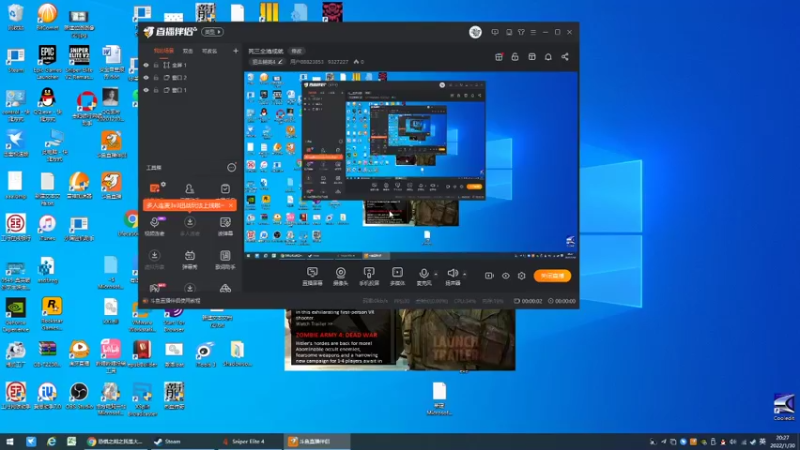The height and width of the screenshot is (450, 800).
Task: Click the orange start-live button
Action: point(552,276)
